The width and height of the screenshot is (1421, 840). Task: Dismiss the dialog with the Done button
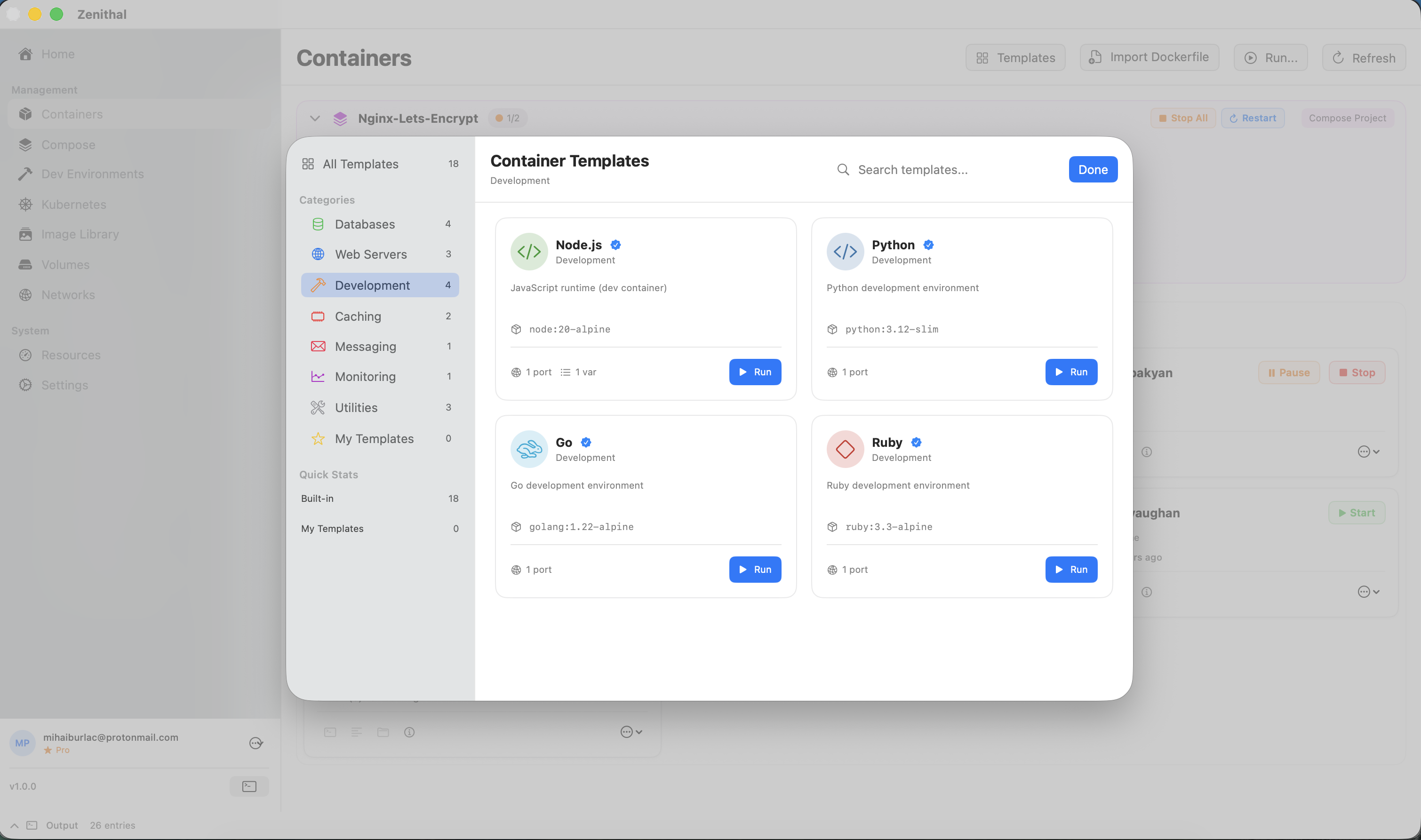[1092, 169]
